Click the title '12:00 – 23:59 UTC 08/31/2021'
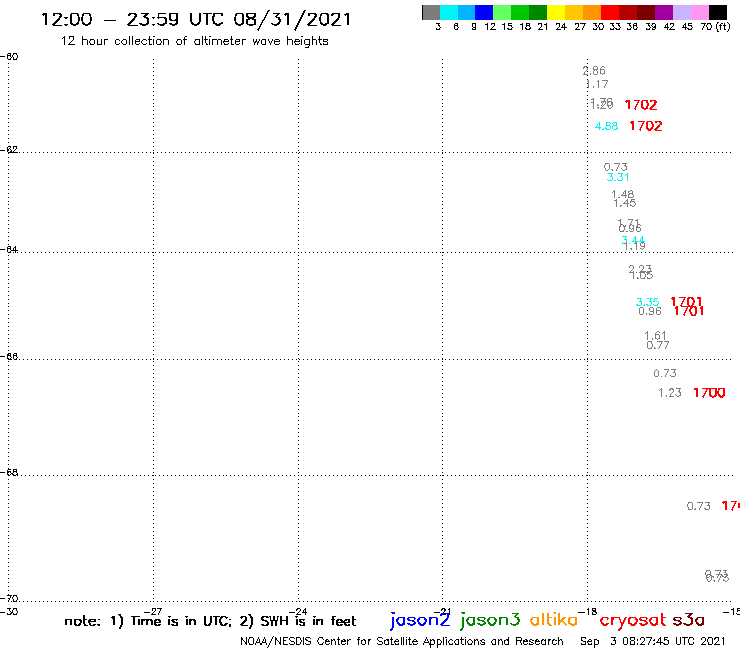 pos(196,20)
